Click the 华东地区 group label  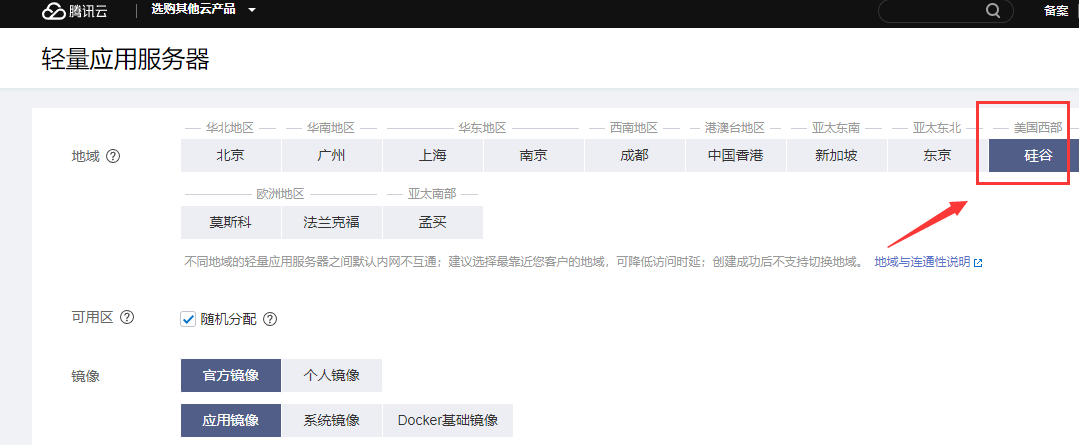click(483, 128)
